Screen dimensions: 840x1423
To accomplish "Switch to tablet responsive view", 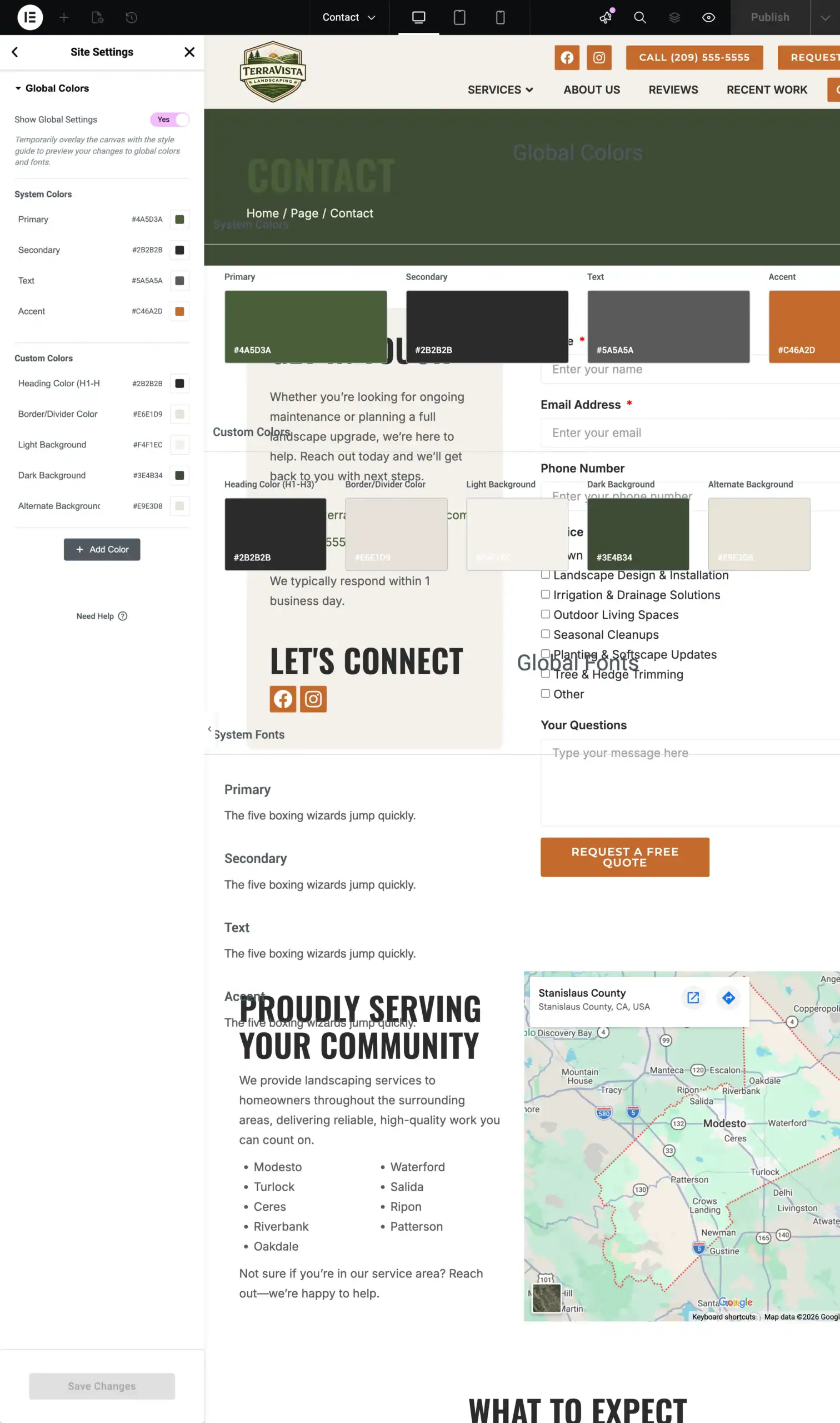I will [x=459, y=18].
